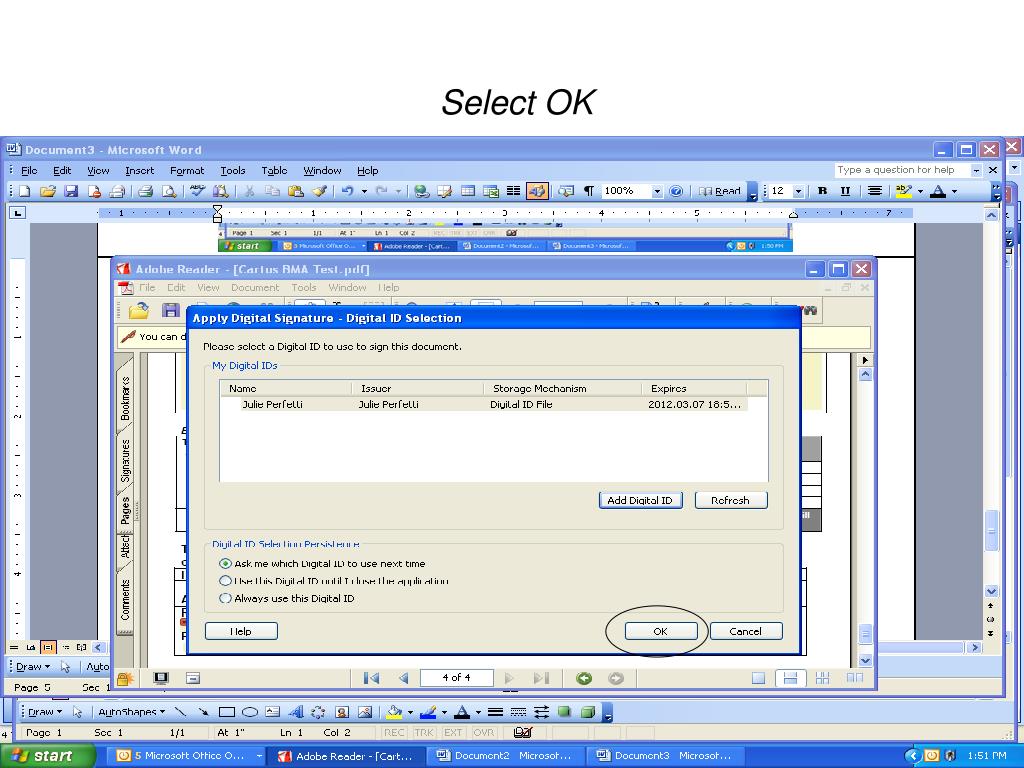
Task: Click the Microsoft Word Help question mark icon
Action: tap(676, 191)
